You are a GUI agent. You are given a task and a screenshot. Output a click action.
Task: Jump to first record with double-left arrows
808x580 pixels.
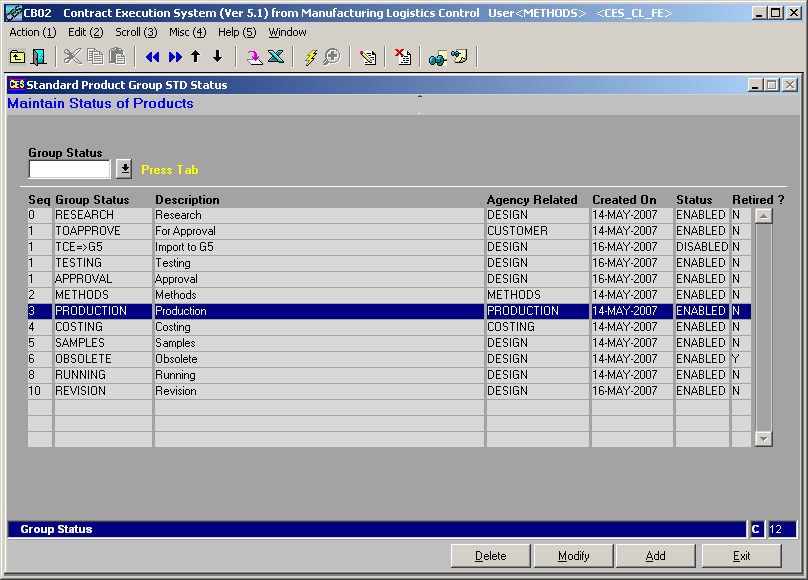[153, 57]
